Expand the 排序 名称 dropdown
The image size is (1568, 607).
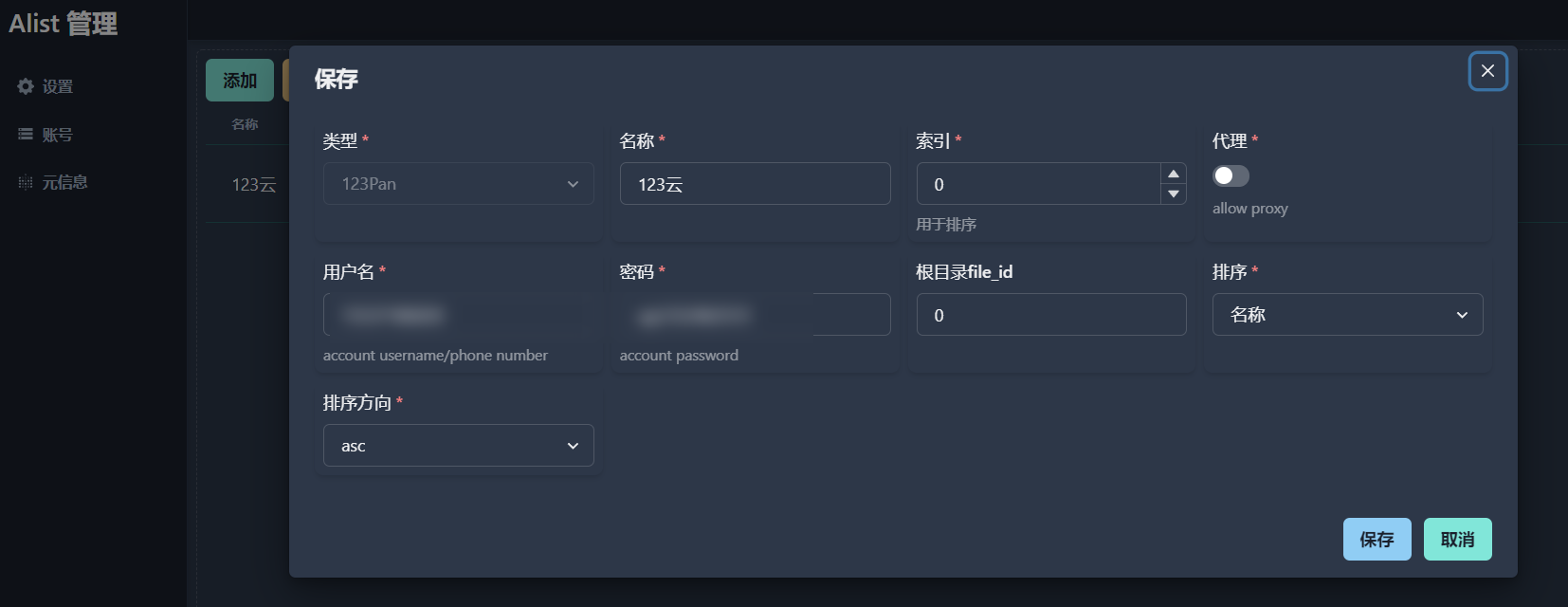[1347, 315]
